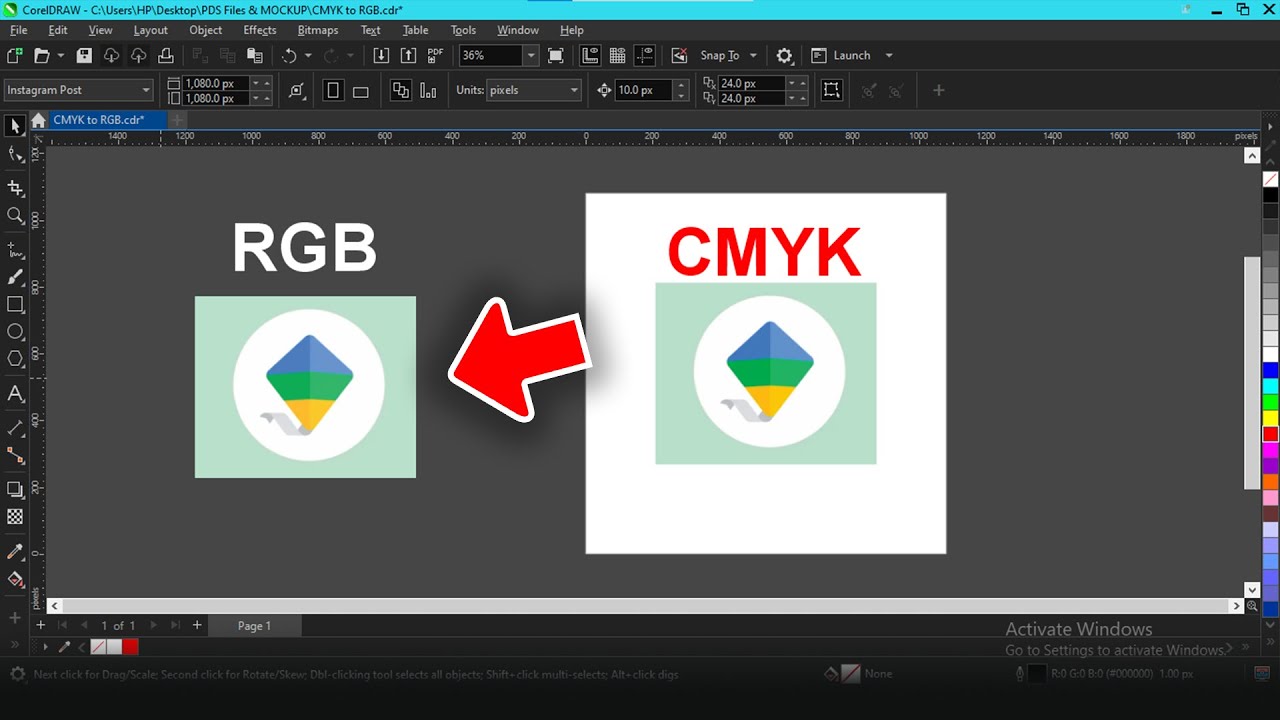Screen dimensions: 1280x720
Task: Expand the Launch dropdown arrow
Action: point(888,56)
